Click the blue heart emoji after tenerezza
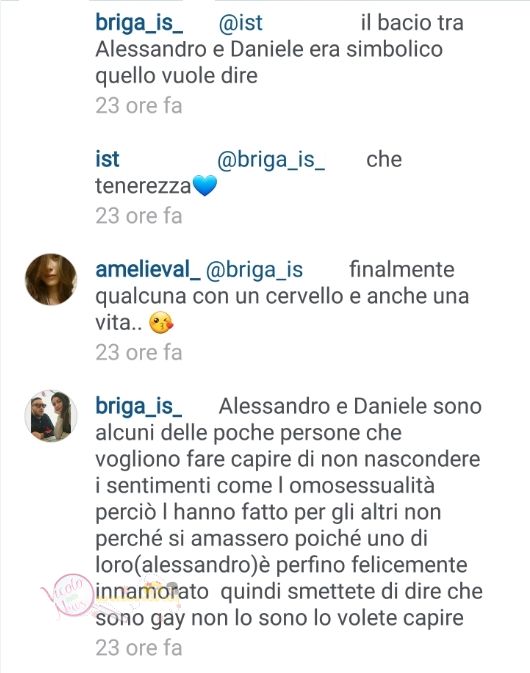530x673 pixels. point(205,186)
